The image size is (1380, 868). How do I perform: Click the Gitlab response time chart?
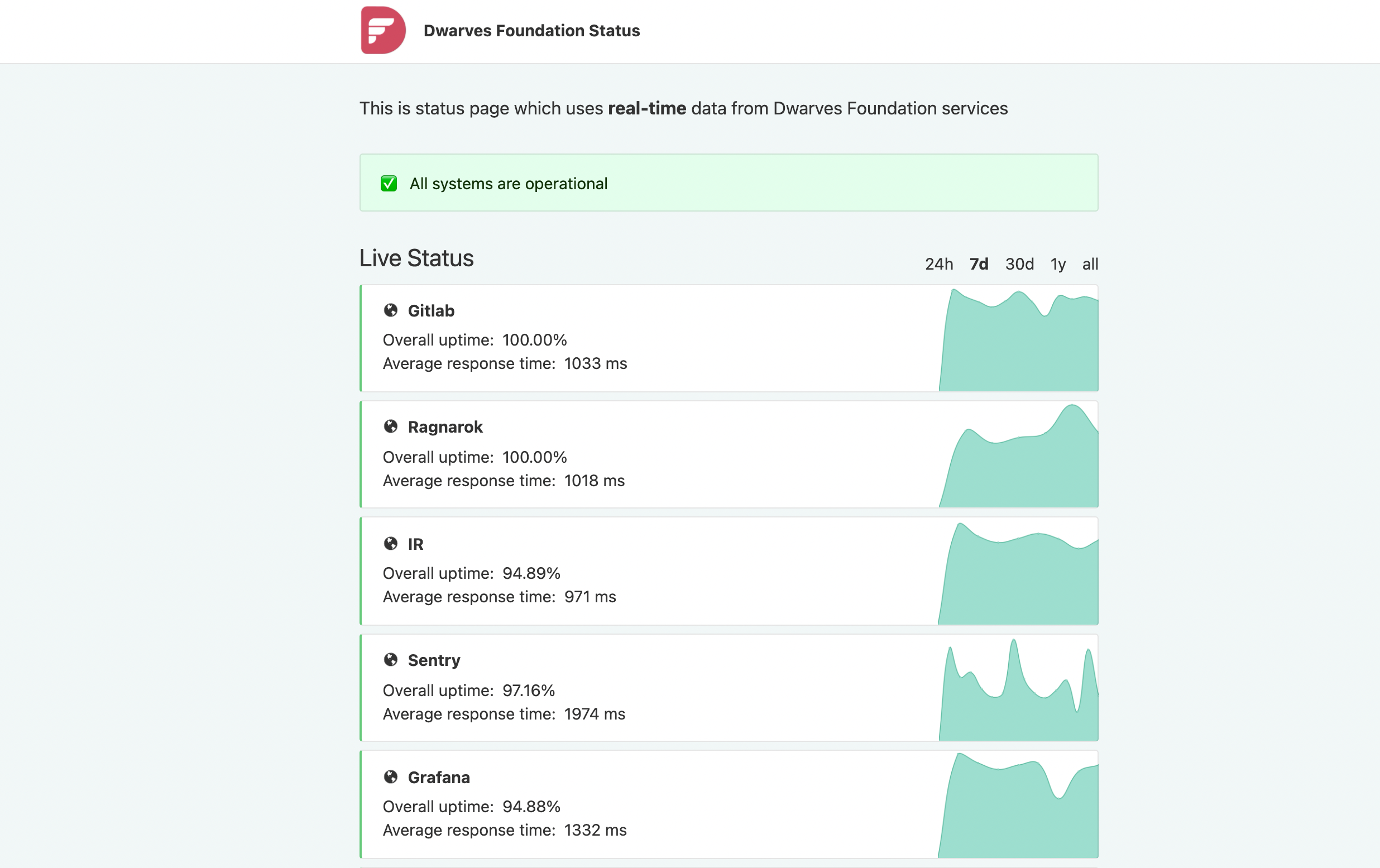1018,340
